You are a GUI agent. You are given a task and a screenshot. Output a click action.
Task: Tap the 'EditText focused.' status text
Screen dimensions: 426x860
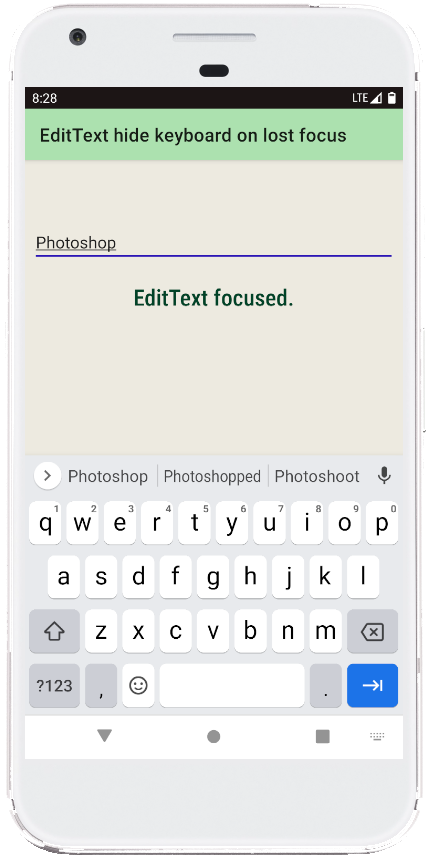click(x=214, y=298)
